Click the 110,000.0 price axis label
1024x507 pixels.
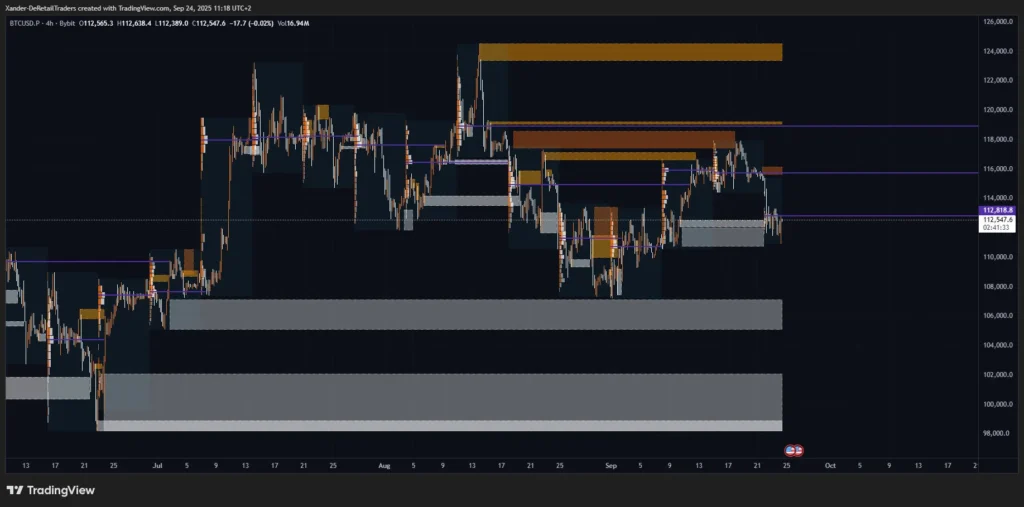click(997, 257)
